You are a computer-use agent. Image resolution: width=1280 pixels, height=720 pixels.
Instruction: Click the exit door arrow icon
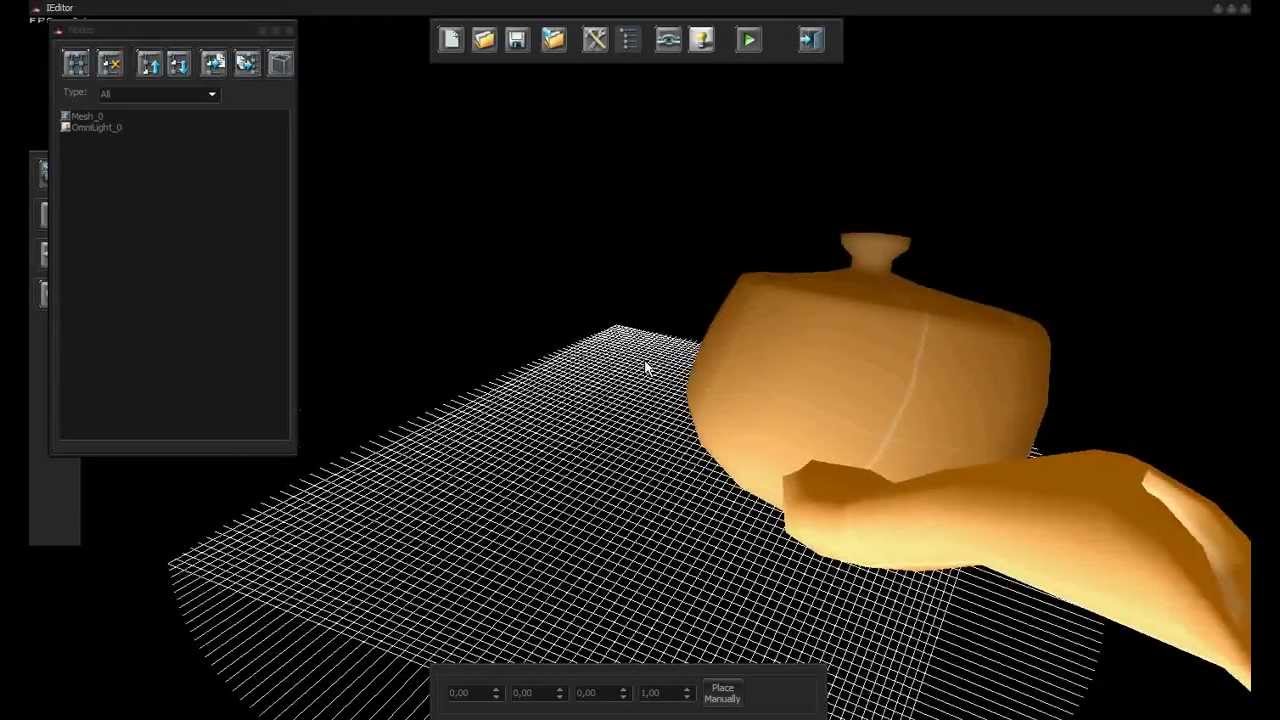pyautogui.click(x=811, y=40)
